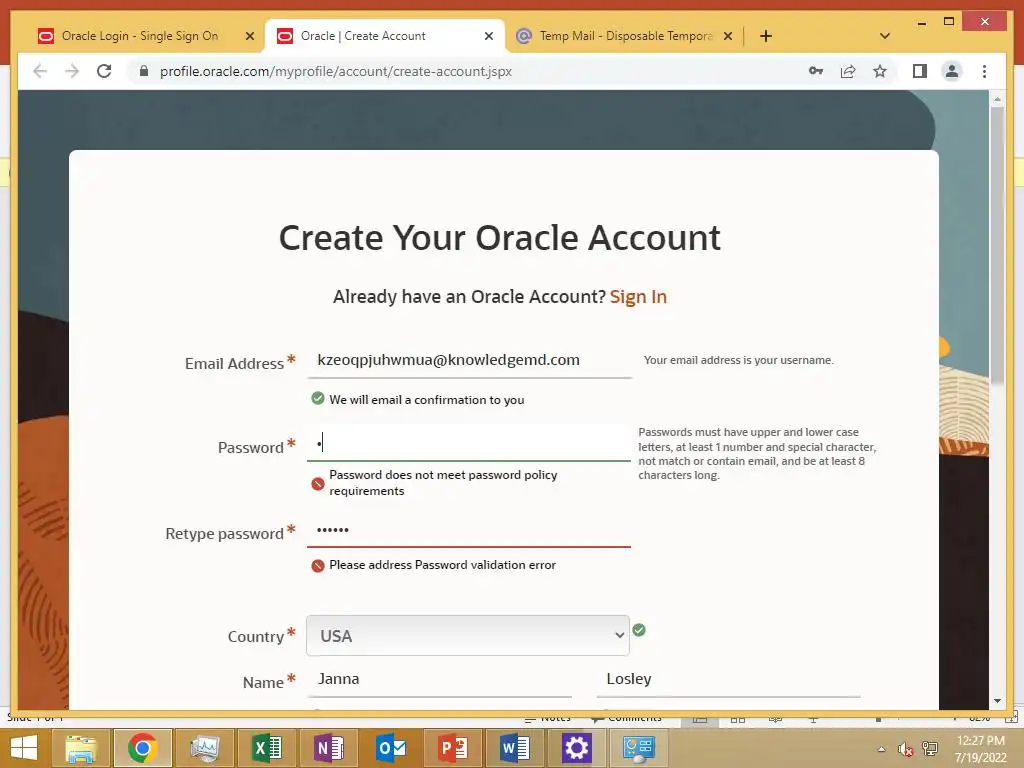The width and height of the screenshot is (1024, 768).
Task: Open File Explorer from the taskbar
Action: [x=81, y=748]
